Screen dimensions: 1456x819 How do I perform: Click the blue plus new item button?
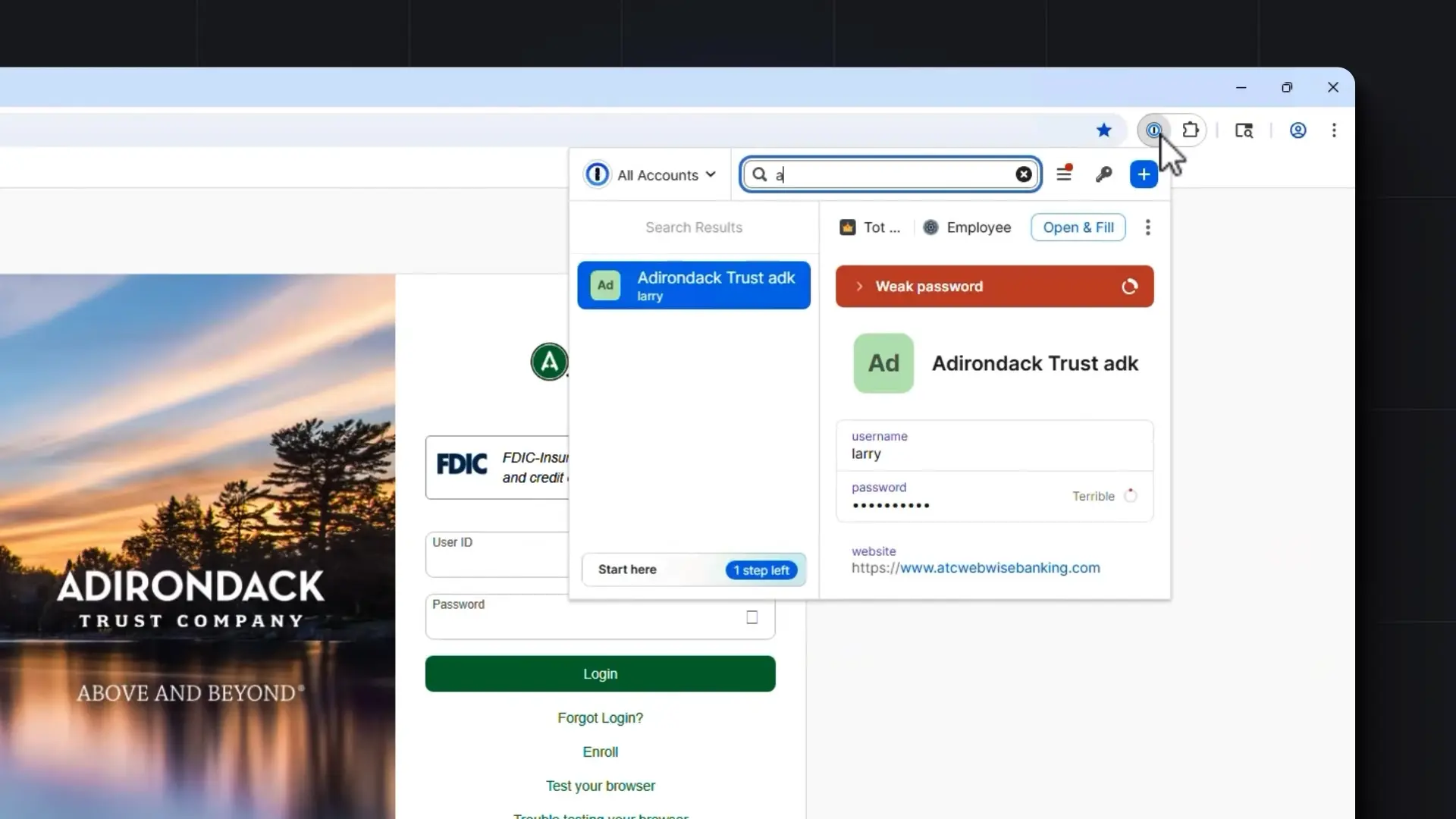point(1144,175)
